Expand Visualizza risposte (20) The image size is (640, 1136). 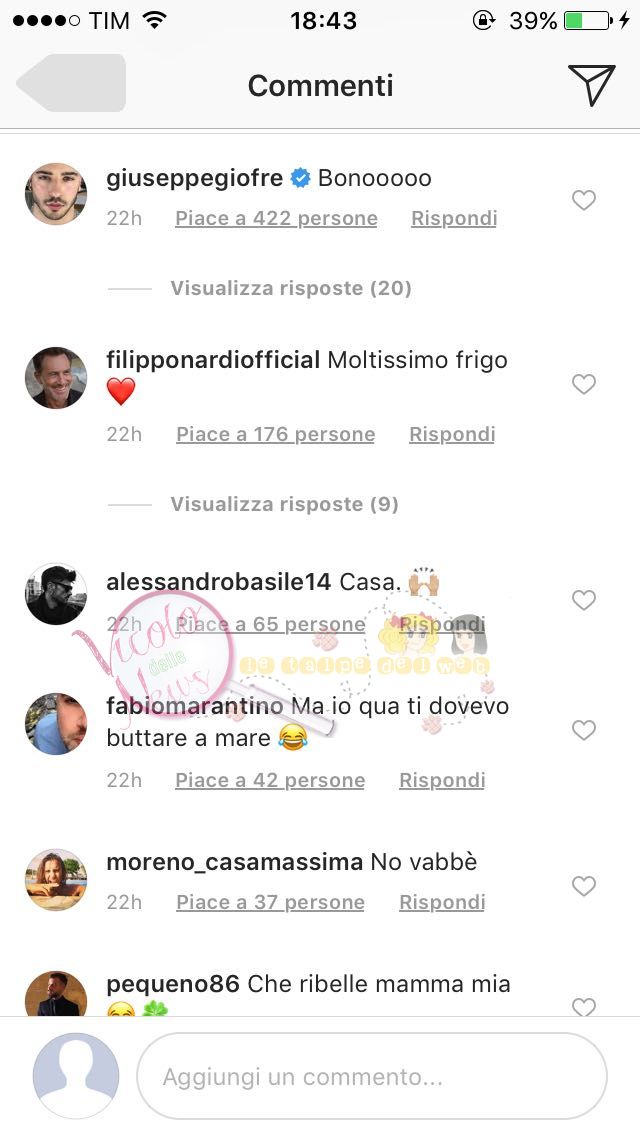[x=291, y=288]
